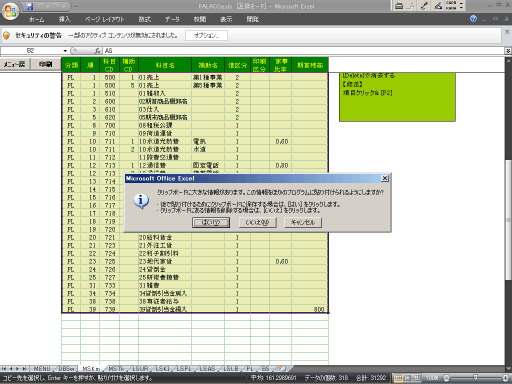
Task: Switch to the LSPL sheet tab
Action: (184, 369)
